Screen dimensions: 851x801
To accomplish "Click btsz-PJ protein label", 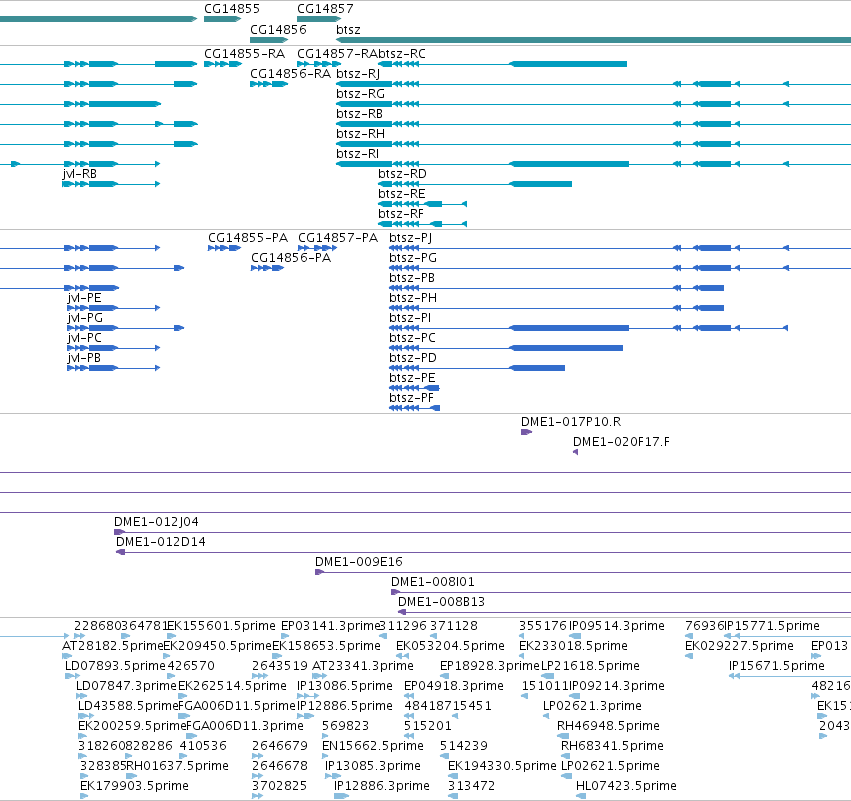I will (x=410, y=238).
